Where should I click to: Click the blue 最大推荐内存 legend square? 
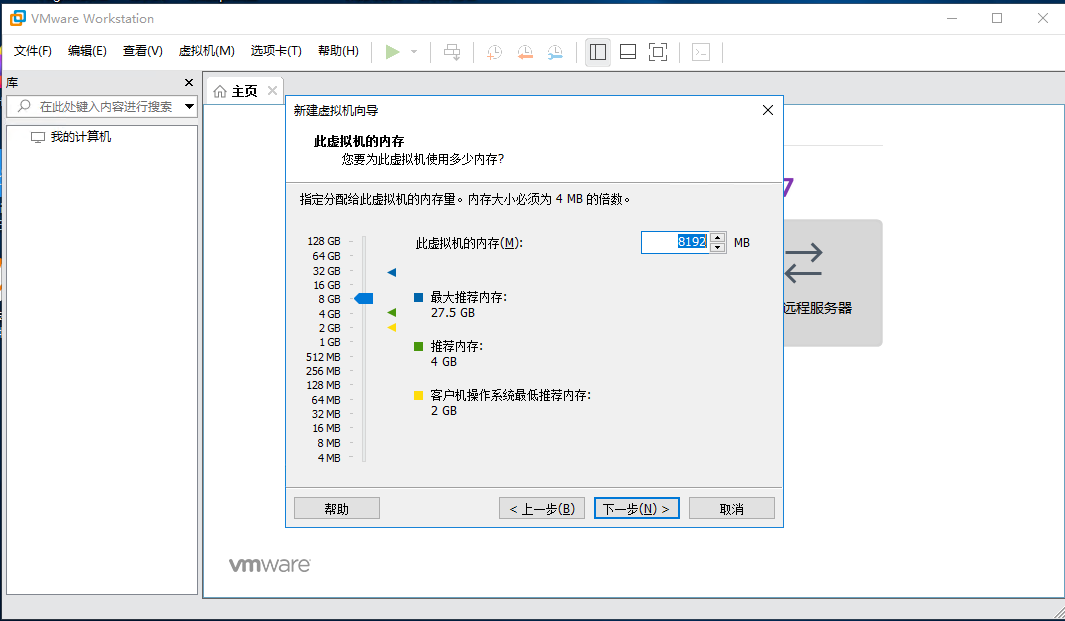(418, 297)
